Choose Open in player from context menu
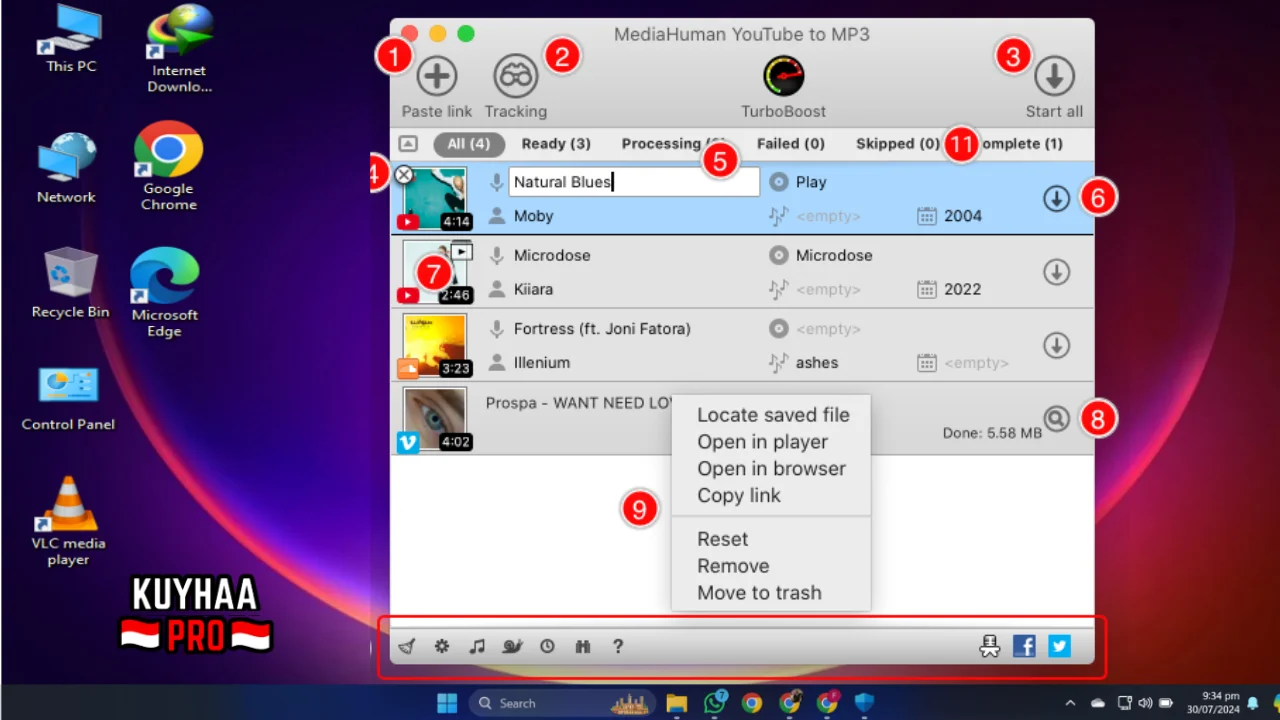Viewport: 1280px width, 720px height. [763, 442]
